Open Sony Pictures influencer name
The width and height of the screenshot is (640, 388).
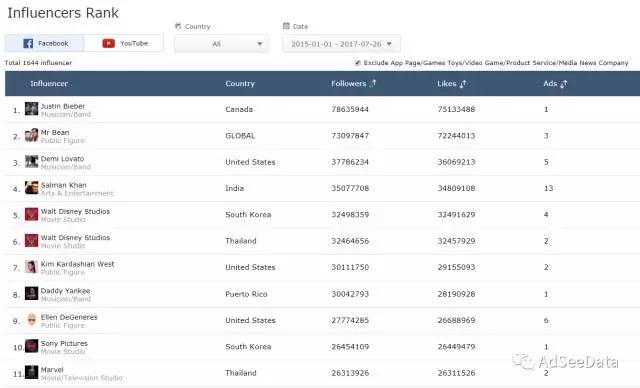click(x=64, y=344)
